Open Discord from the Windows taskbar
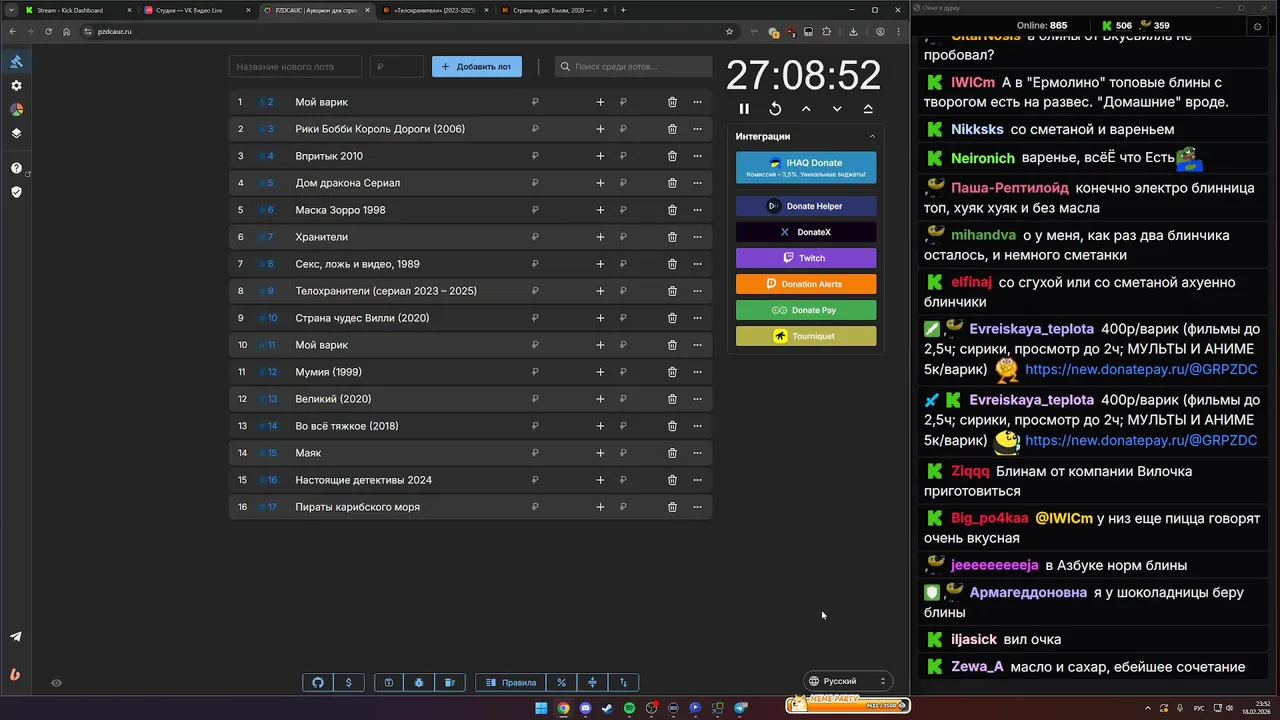The width and height of the screenshot is (1280, 720). pos(585,708)
